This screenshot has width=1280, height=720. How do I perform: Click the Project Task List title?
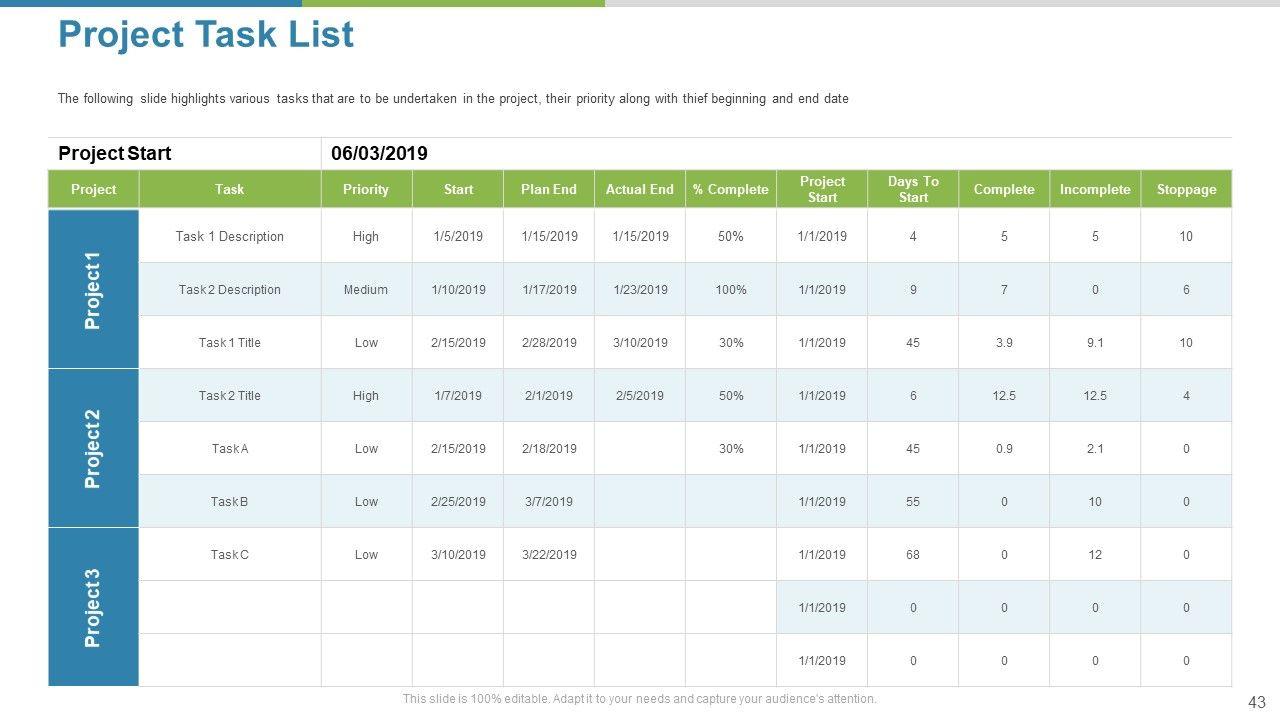coord(206,35)
